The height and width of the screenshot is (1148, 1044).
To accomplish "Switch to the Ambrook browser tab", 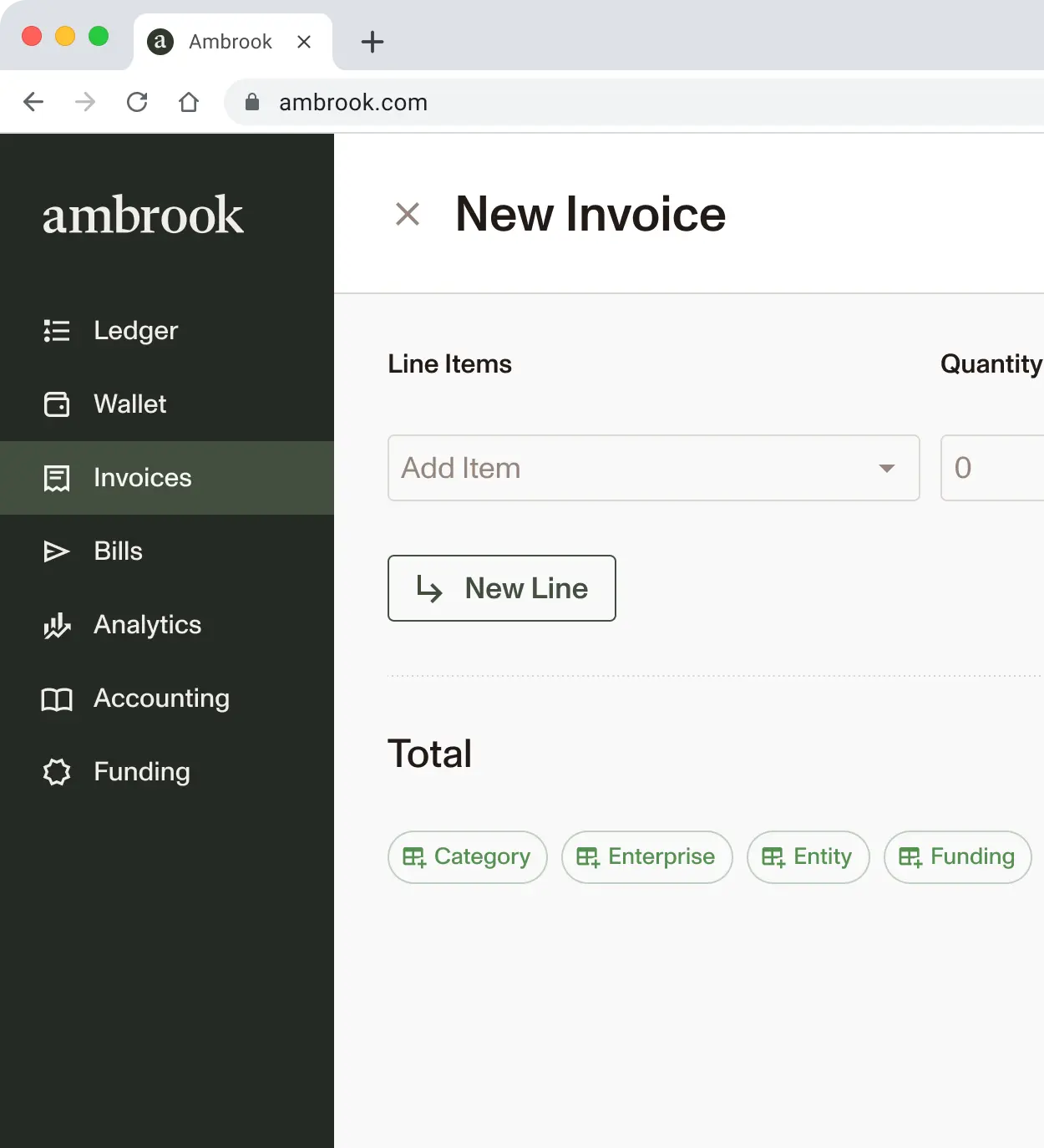I will point(232,42).
